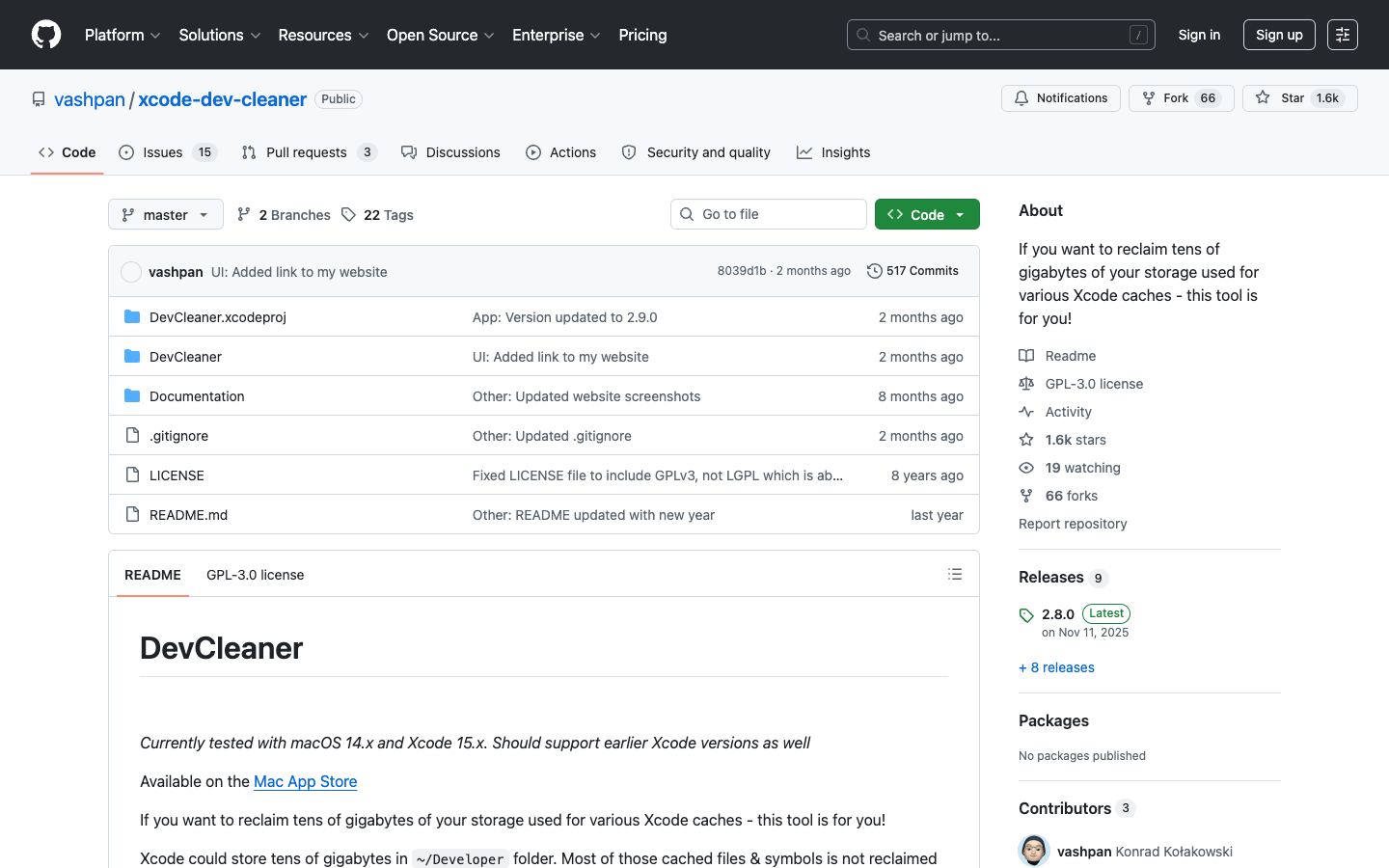1389x868 pixels.
Task: Open the Insights tab
Action: 833,152
